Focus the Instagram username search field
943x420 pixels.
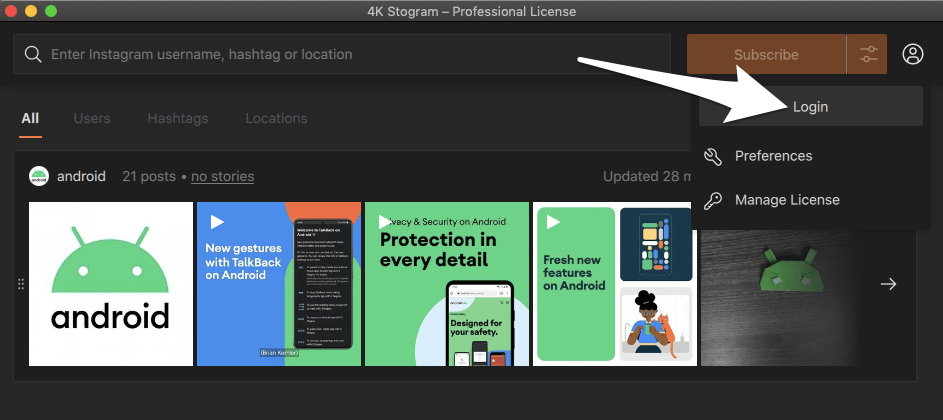[x=350, y=54]
